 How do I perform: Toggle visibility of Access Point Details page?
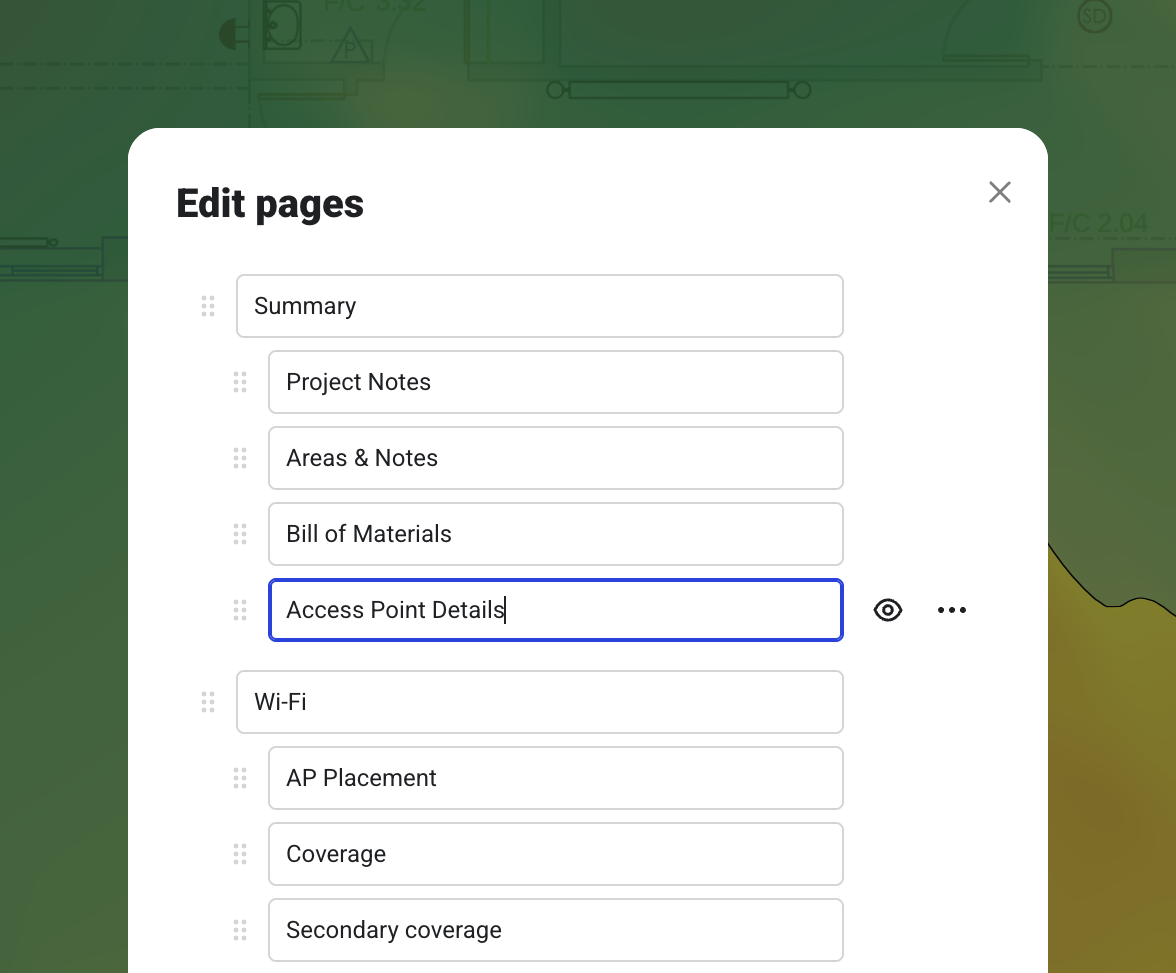coord(888,610)
